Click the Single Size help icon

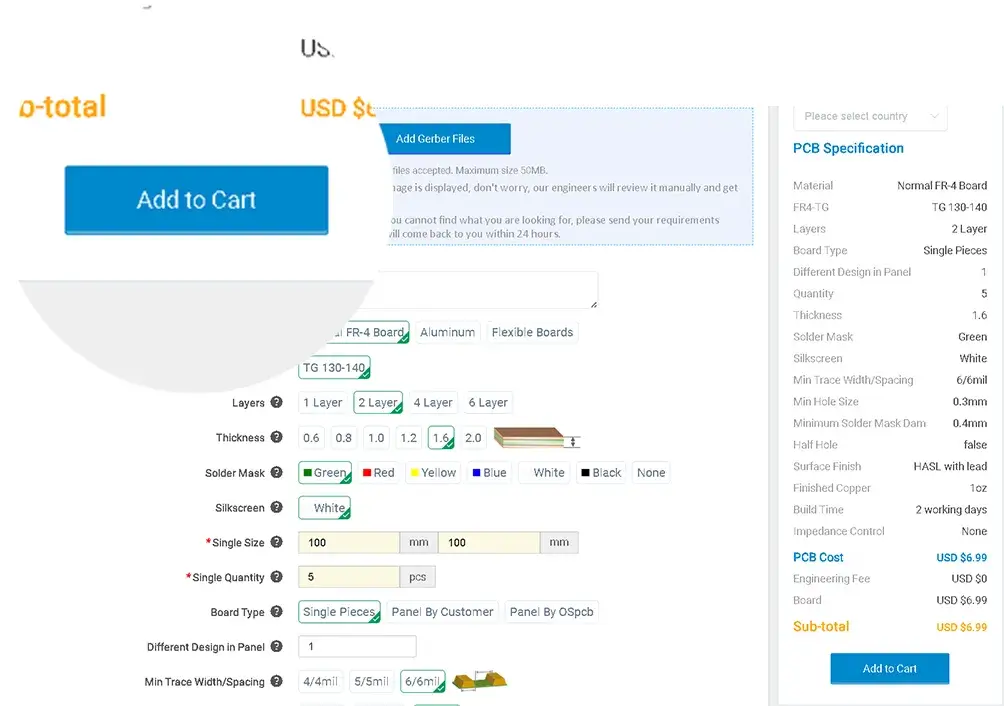pos(276,542)
